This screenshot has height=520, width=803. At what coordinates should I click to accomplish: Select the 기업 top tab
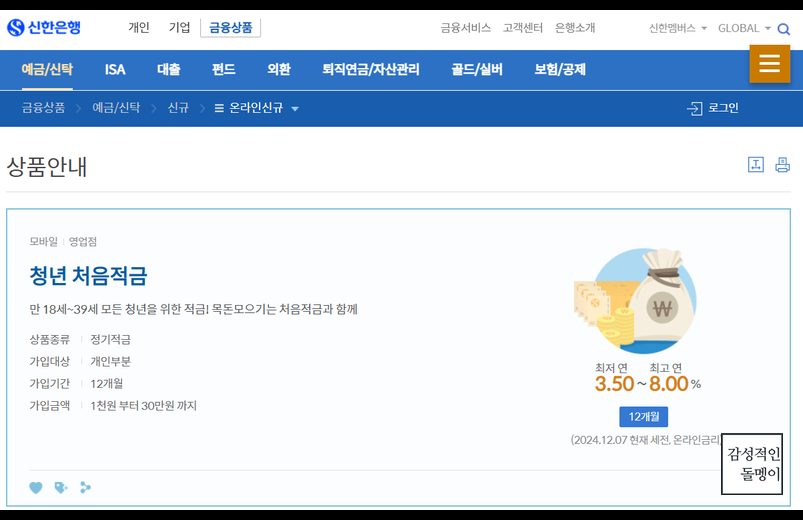point(179,28)
